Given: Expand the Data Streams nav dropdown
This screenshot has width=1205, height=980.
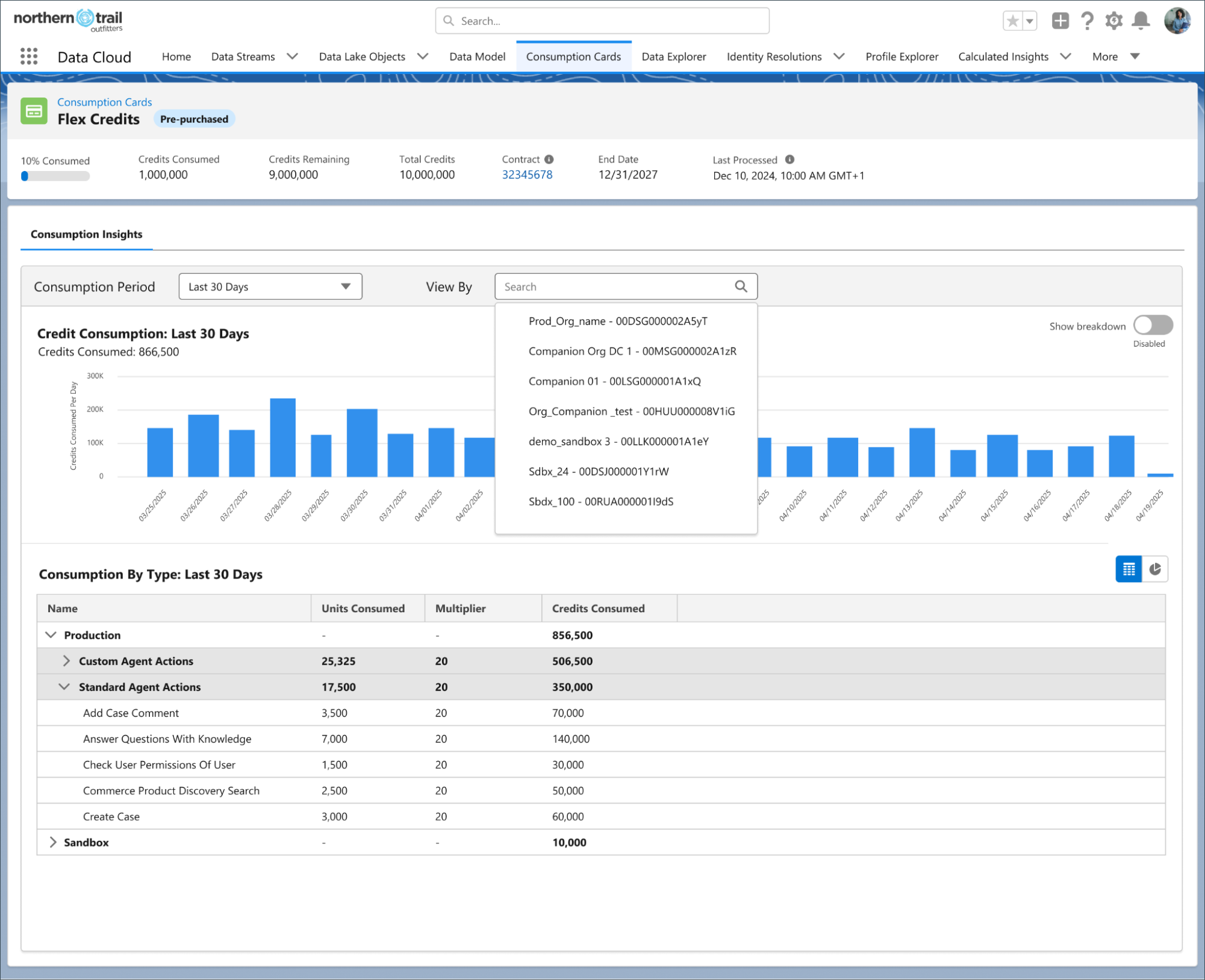Looking at the screenshot, I should 292,57.
